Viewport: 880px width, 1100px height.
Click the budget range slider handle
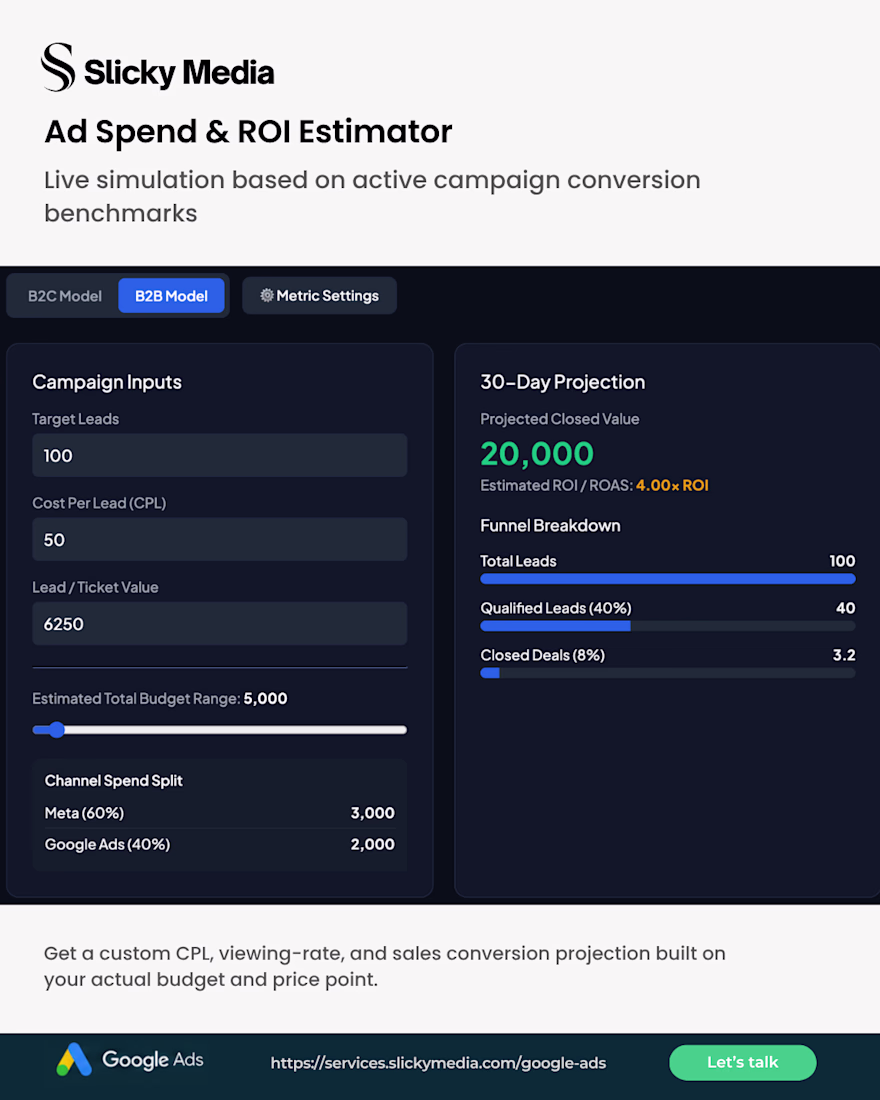pyautogui.click(x=57, y=730)
